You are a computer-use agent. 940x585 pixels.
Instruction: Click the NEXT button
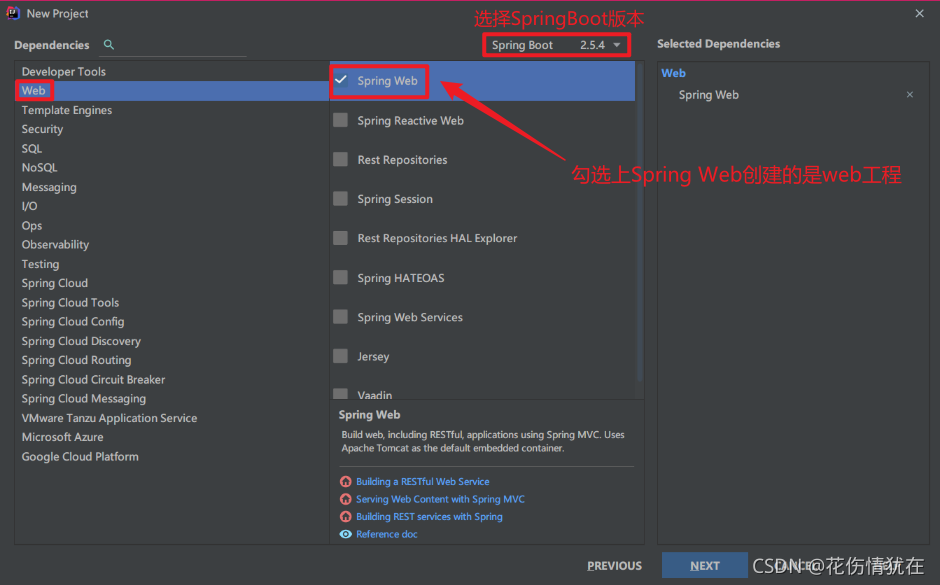(x=704, y=565)
